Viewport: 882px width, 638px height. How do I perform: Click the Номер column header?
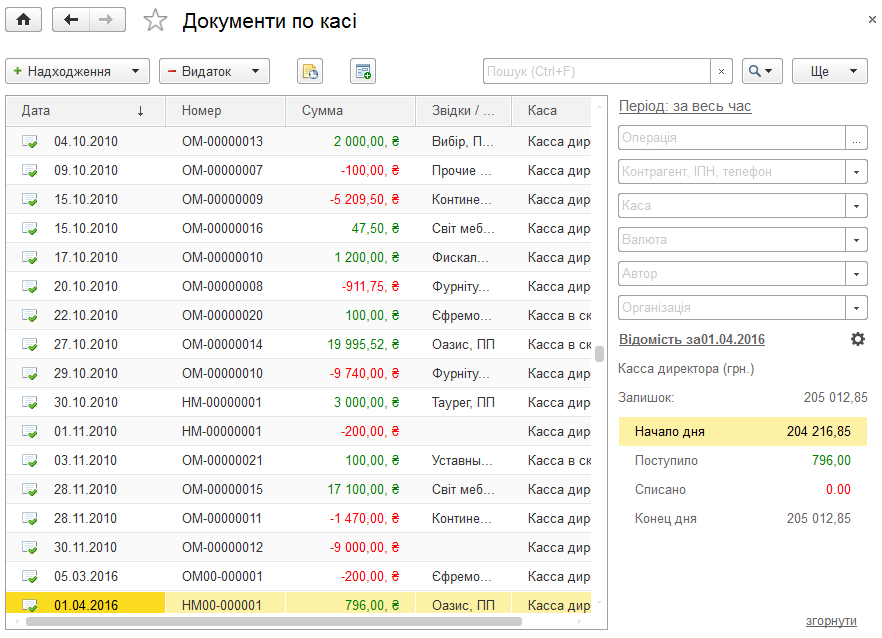[x=226, y=111]
